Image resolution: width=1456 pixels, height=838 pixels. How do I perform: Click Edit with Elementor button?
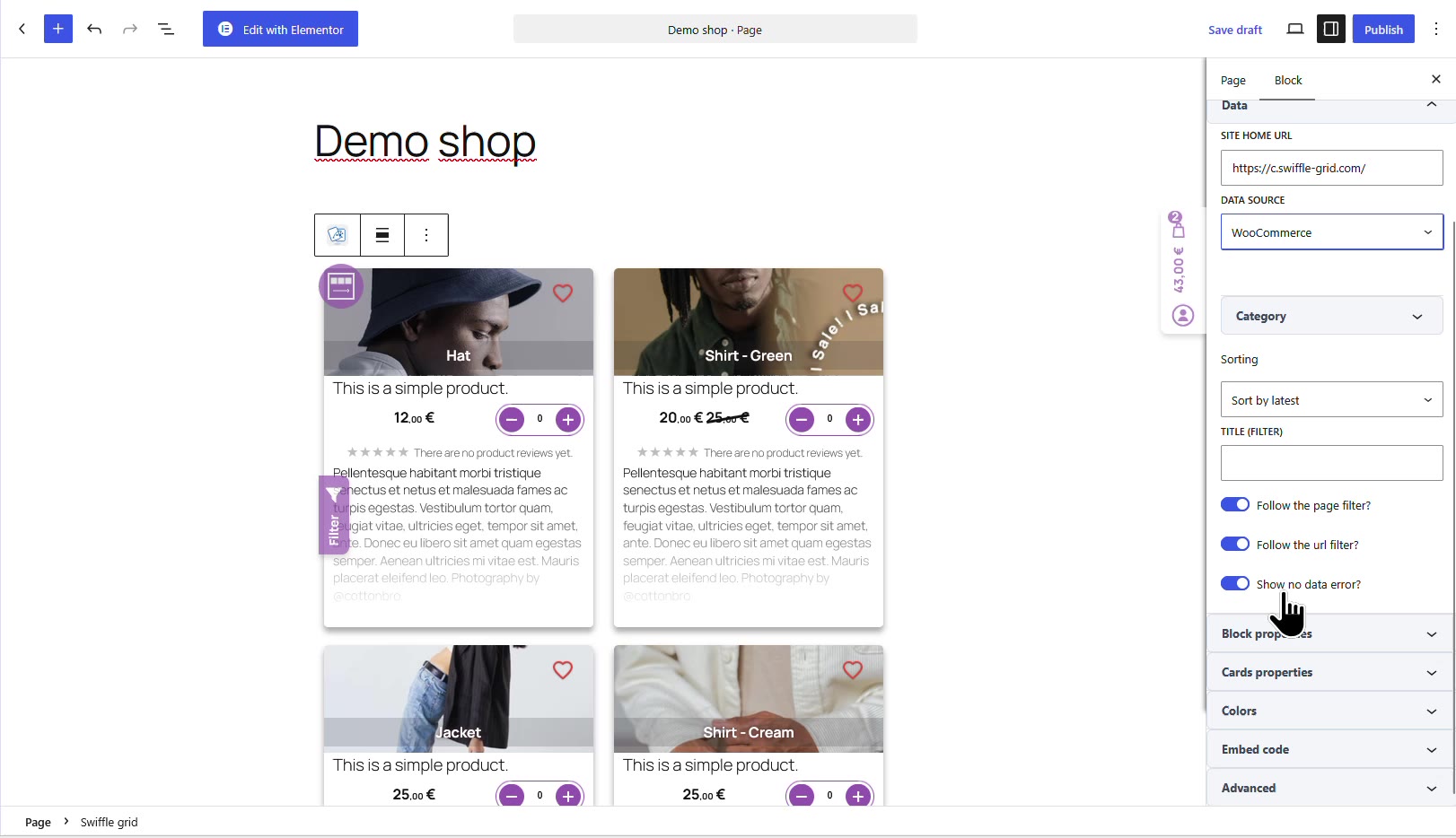pos(280,29)
